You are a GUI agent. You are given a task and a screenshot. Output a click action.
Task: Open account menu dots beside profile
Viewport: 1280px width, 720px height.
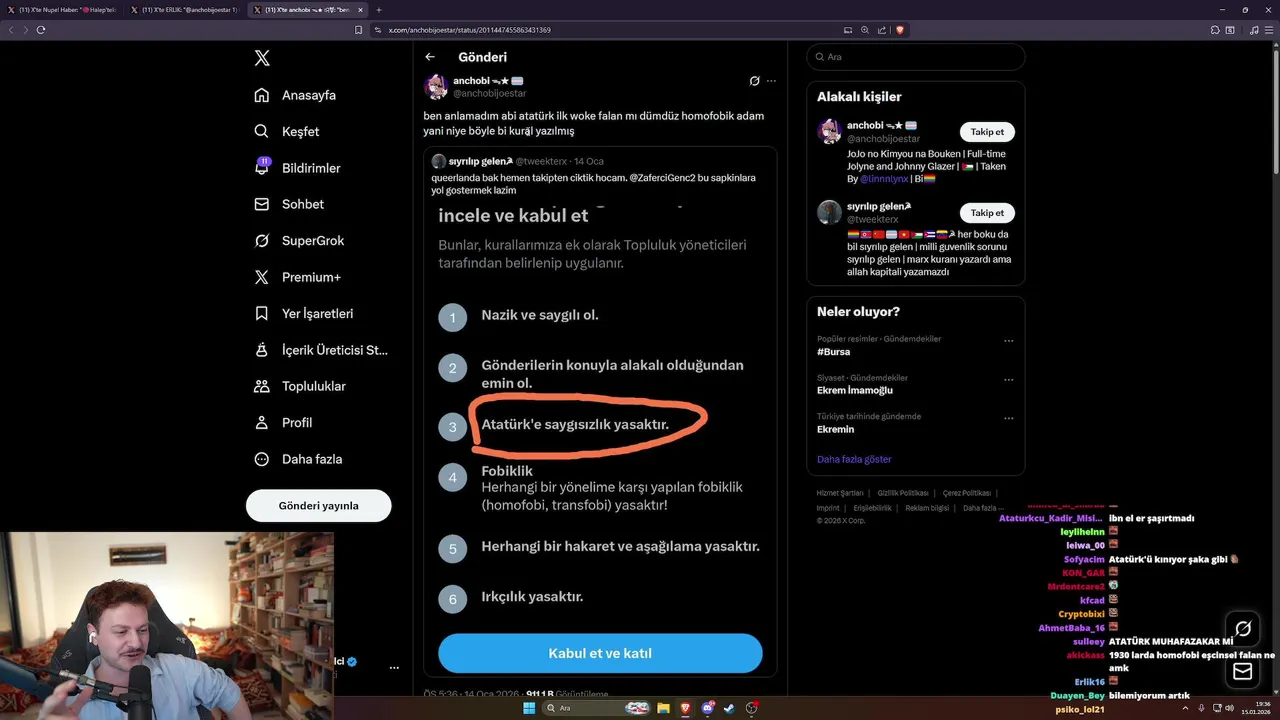click(394, 667)
